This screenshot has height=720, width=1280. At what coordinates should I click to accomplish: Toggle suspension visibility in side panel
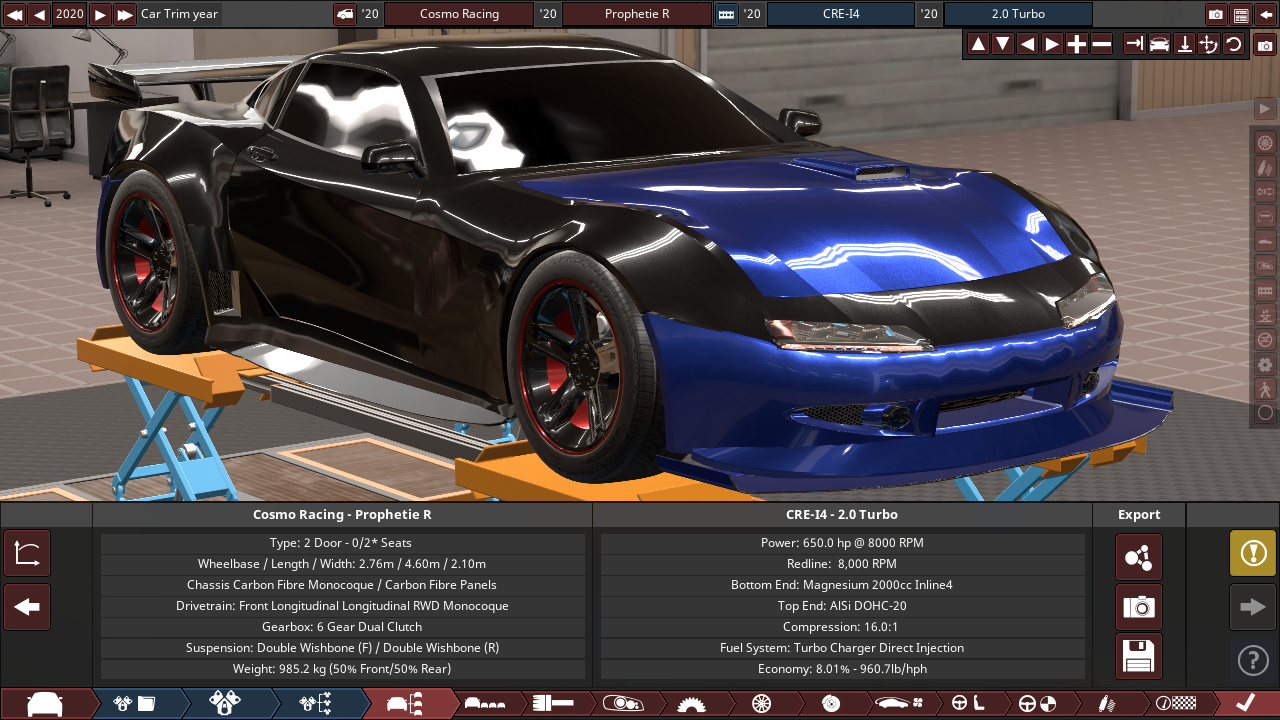pos(1265,166)
